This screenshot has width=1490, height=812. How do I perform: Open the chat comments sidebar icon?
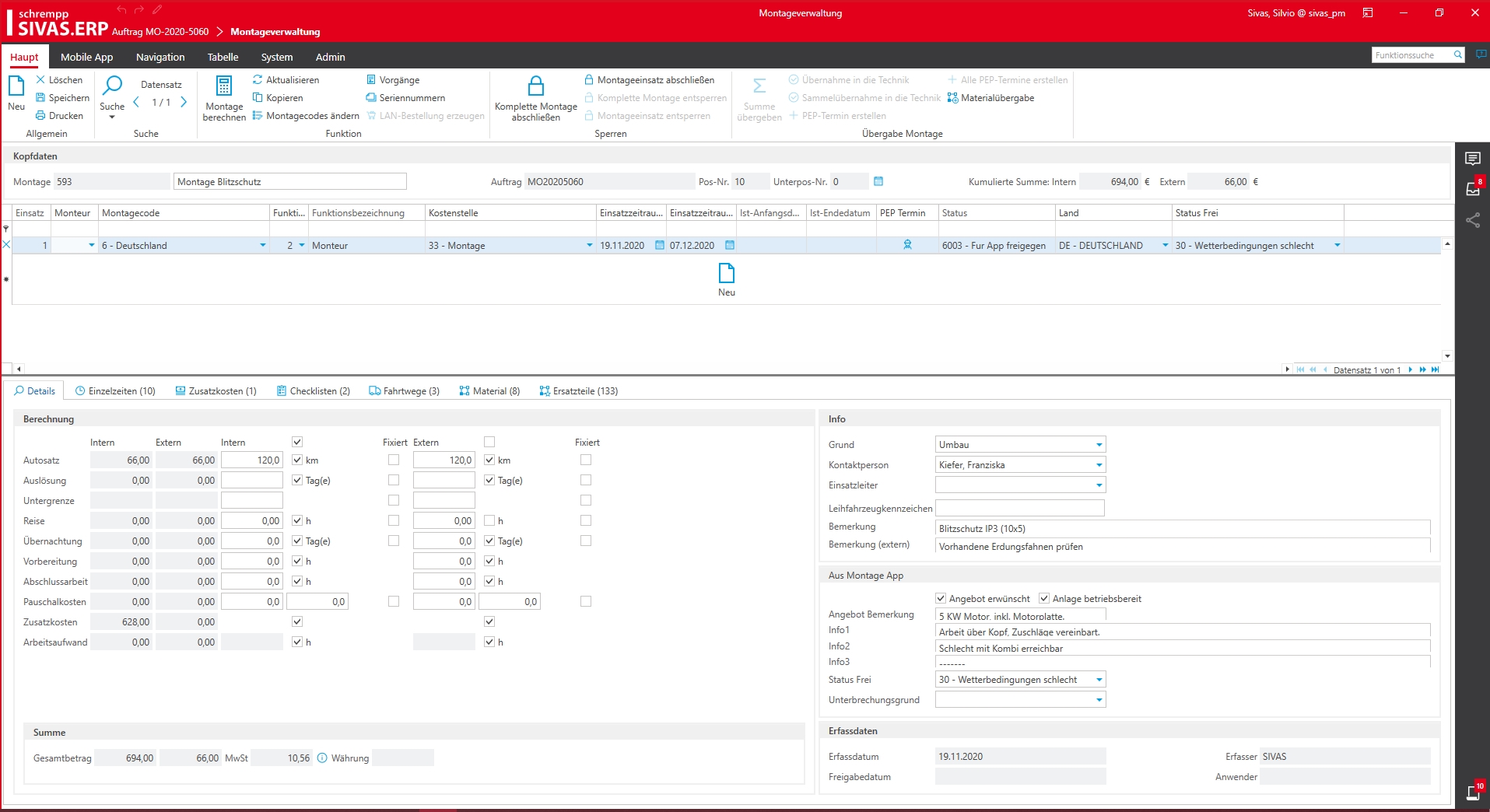(x=1472, y=159)
